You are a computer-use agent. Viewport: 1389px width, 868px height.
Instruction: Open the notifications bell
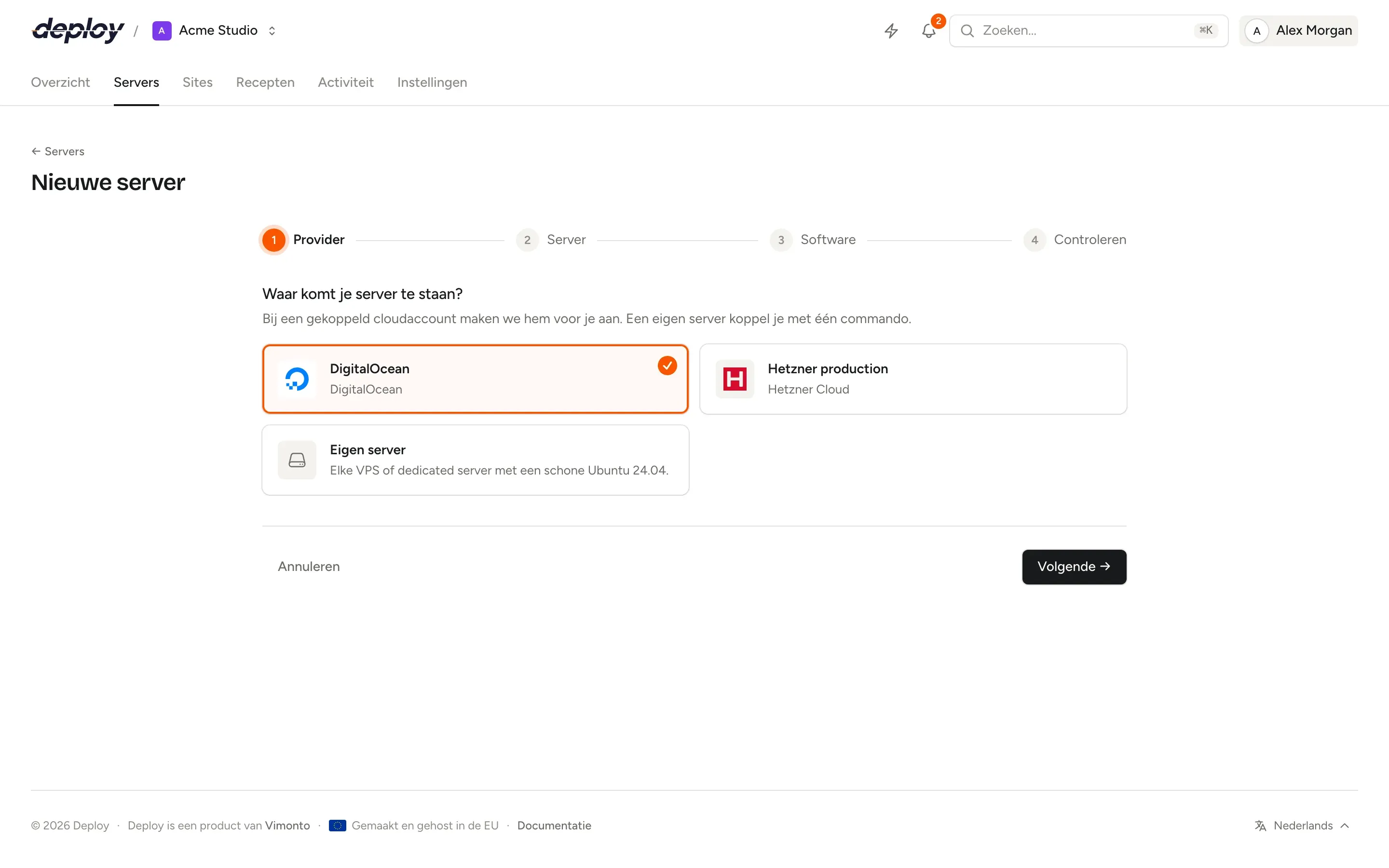(929, 30)
